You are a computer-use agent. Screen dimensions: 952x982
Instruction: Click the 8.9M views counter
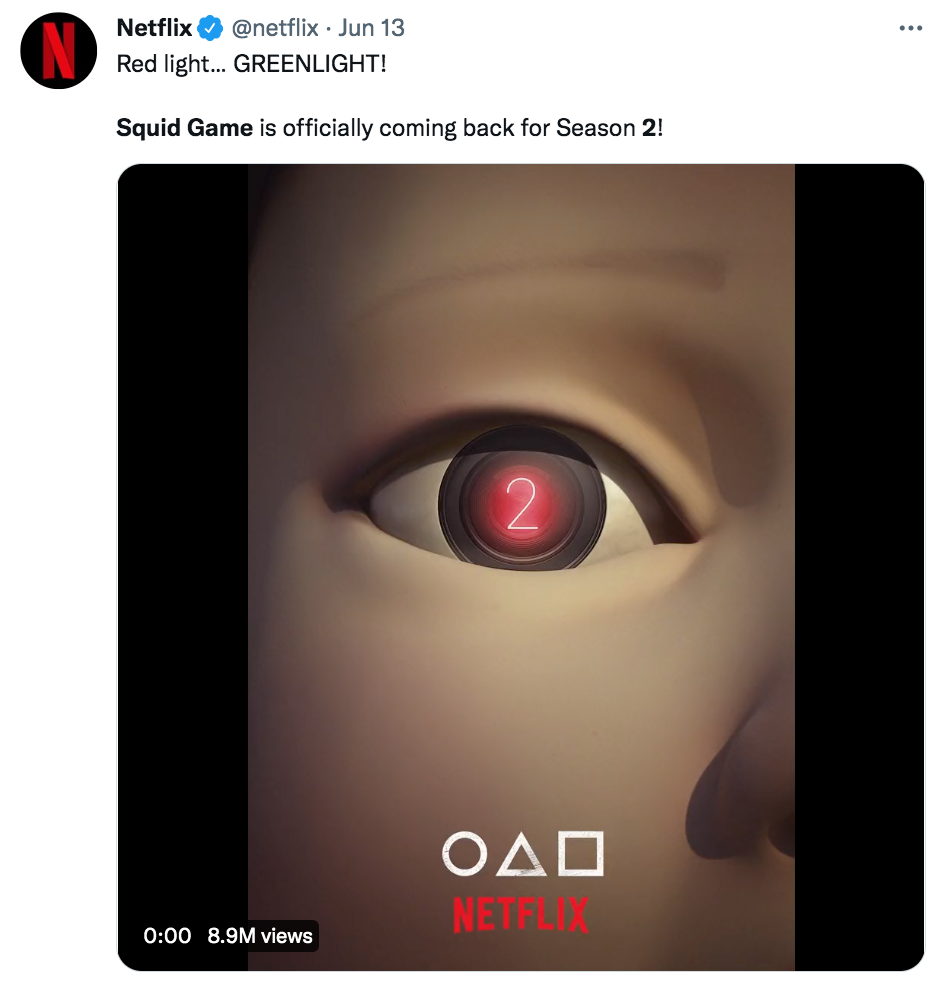260,936
